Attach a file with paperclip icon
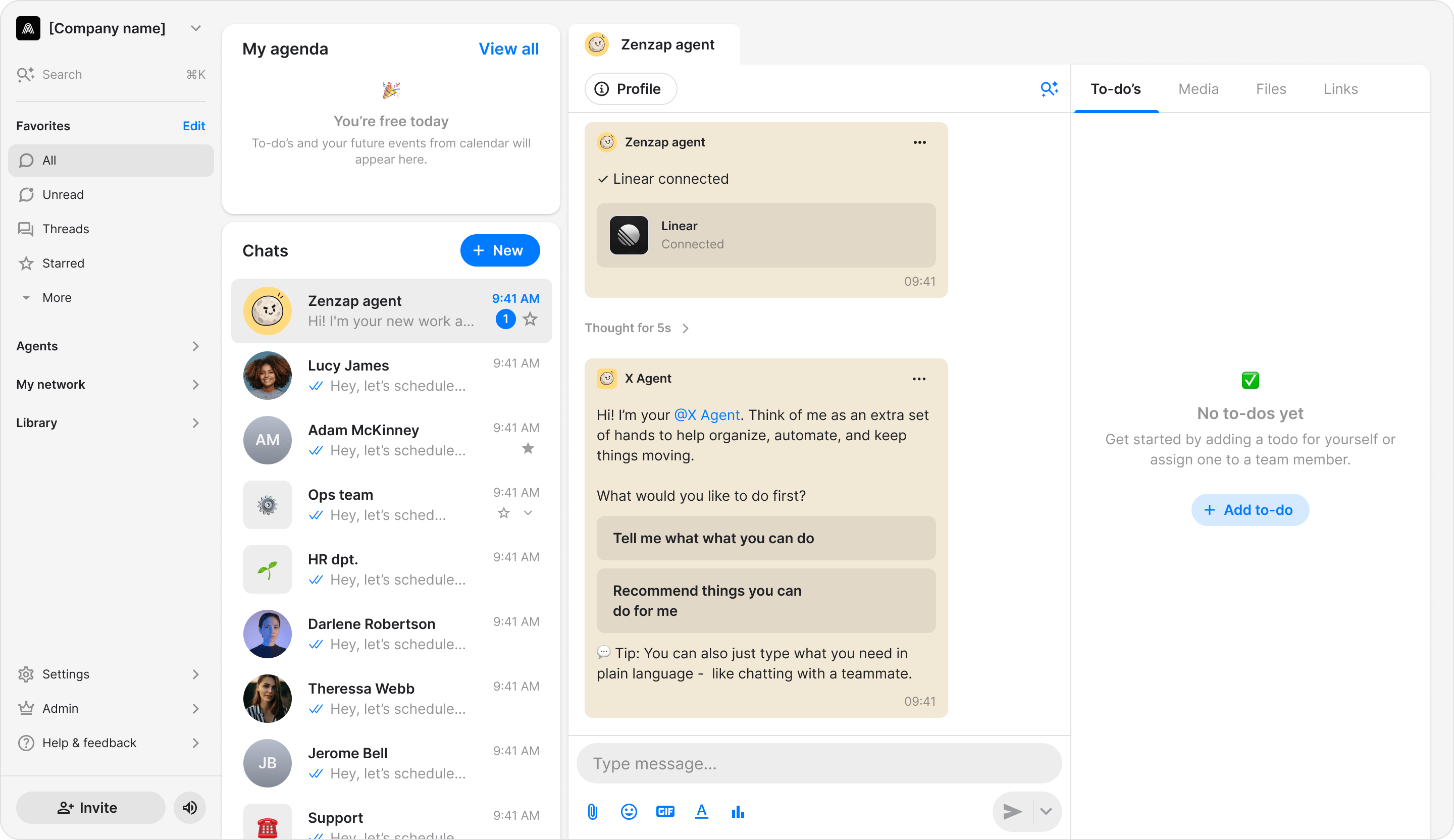 coord(593,812)
